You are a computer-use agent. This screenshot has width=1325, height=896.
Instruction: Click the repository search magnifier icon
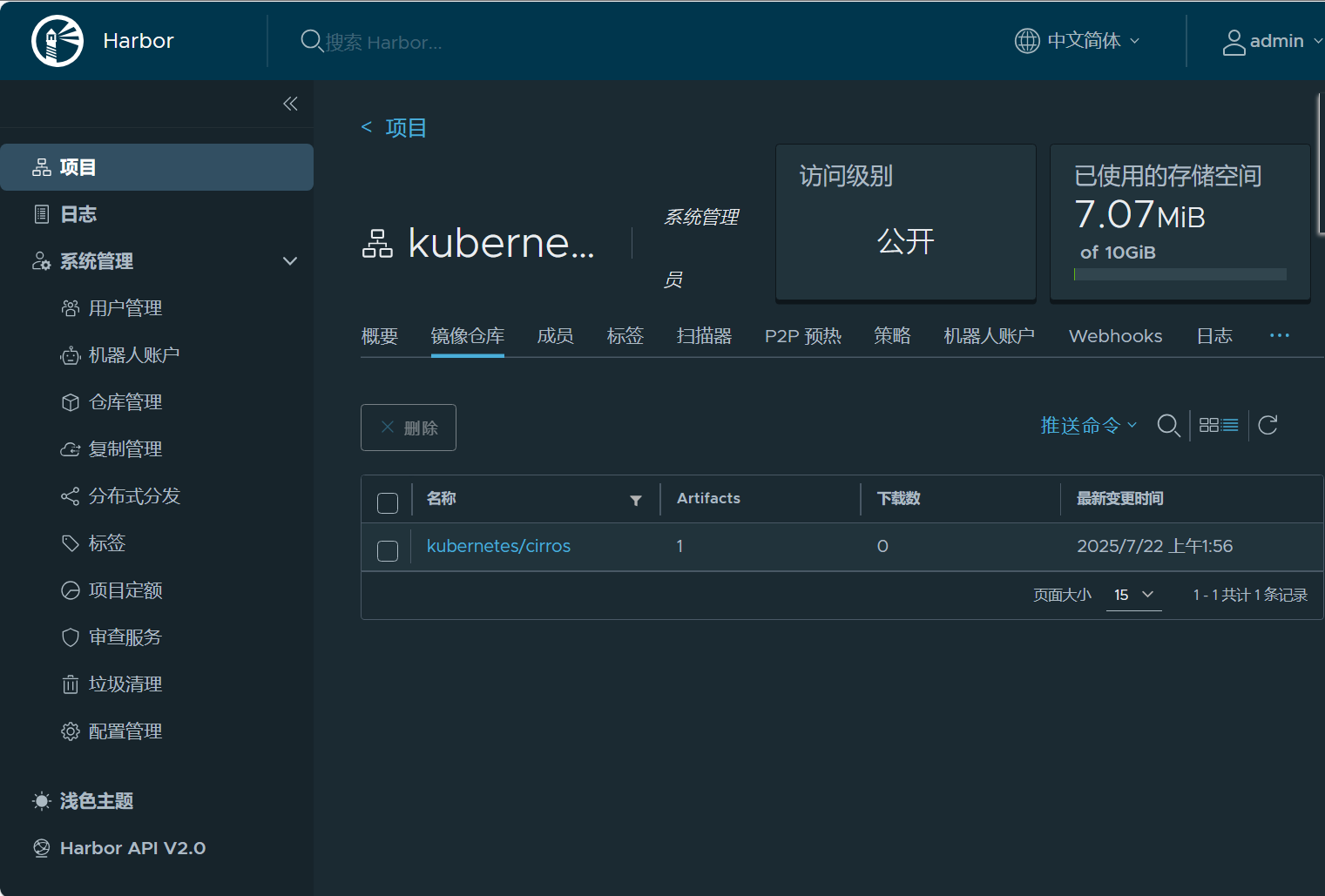pos(1169,426)
